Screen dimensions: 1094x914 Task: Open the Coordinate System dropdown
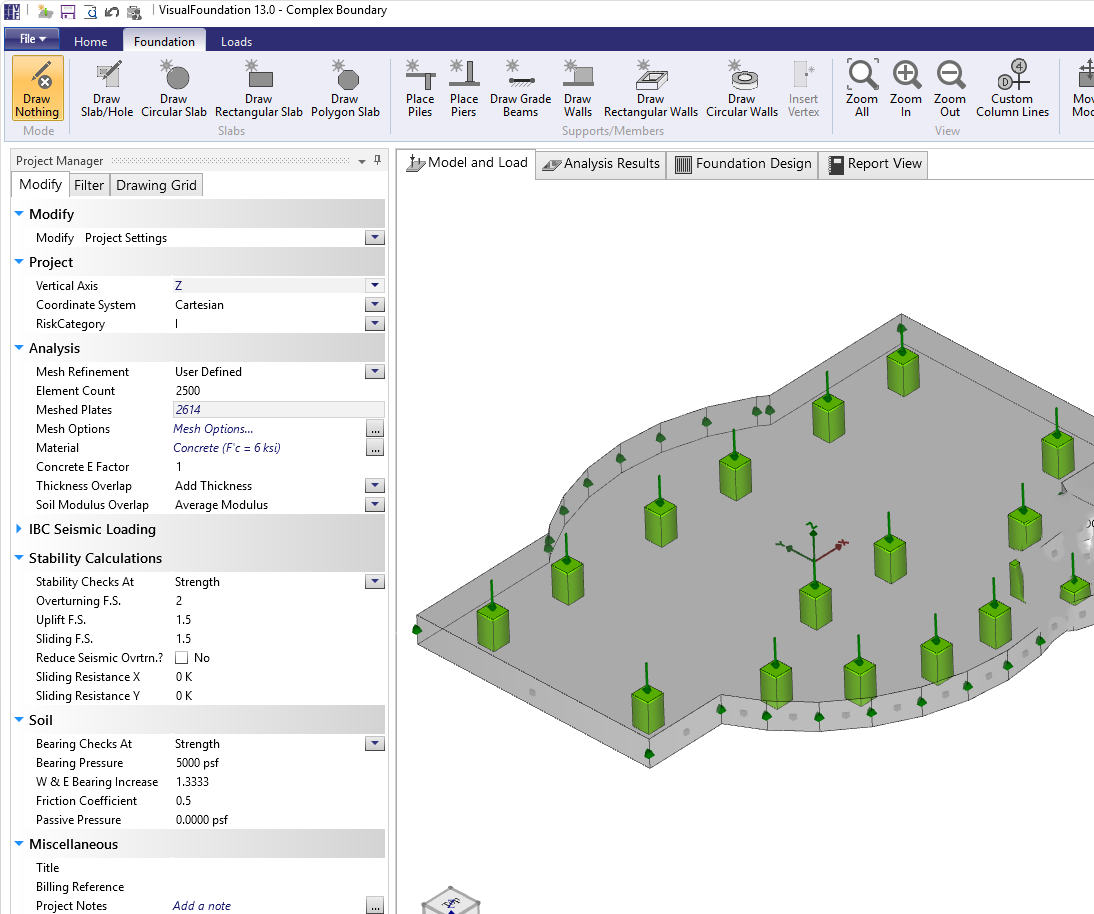[x=375, y=305]
